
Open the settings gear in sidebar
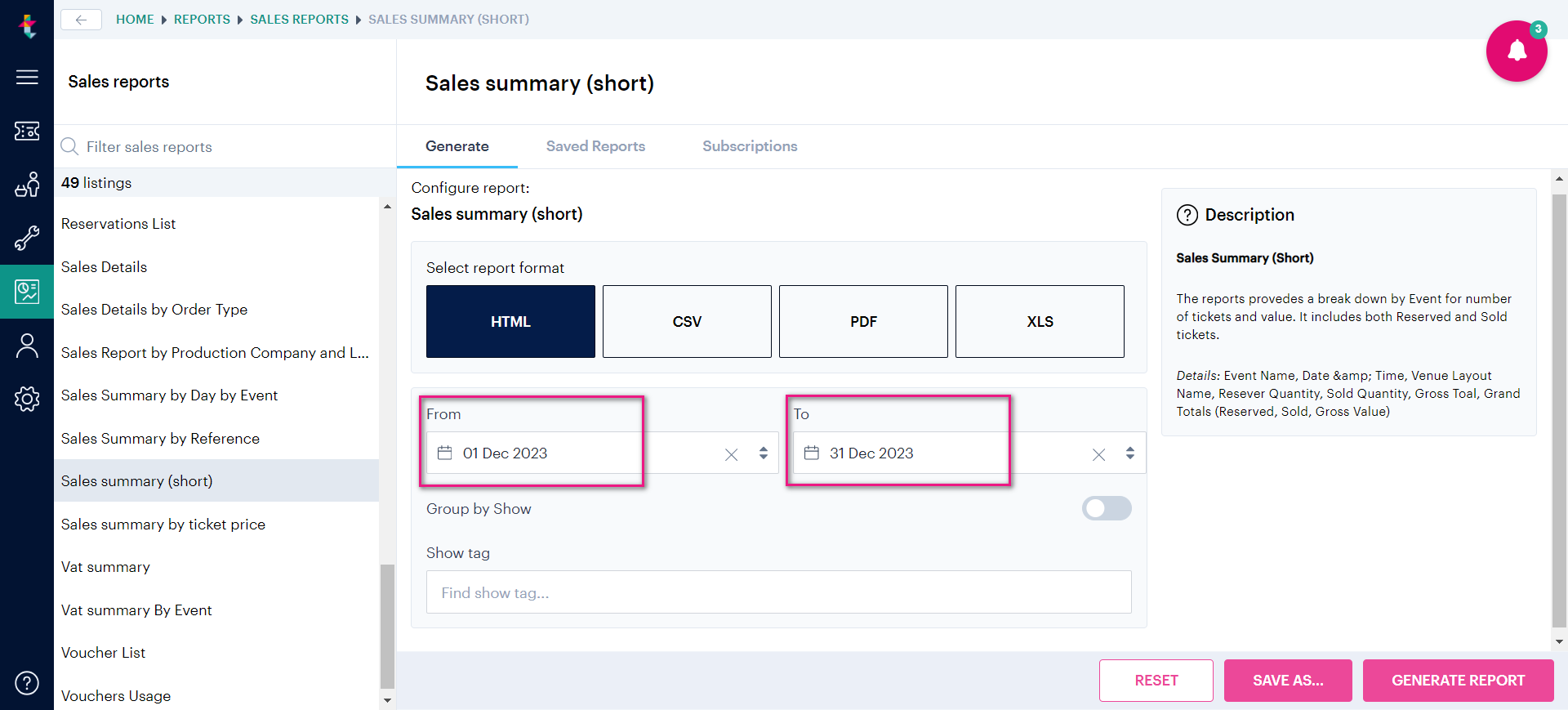27,399
